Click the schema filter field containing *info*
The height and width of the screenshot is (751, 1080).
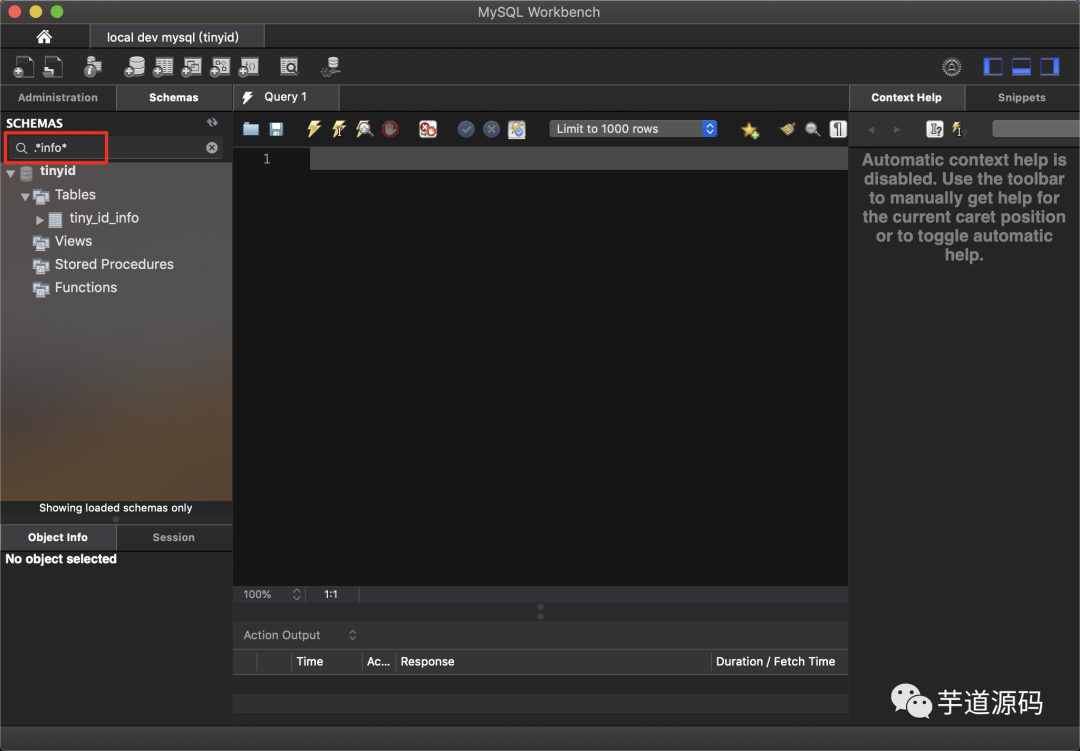coord(114,147)
